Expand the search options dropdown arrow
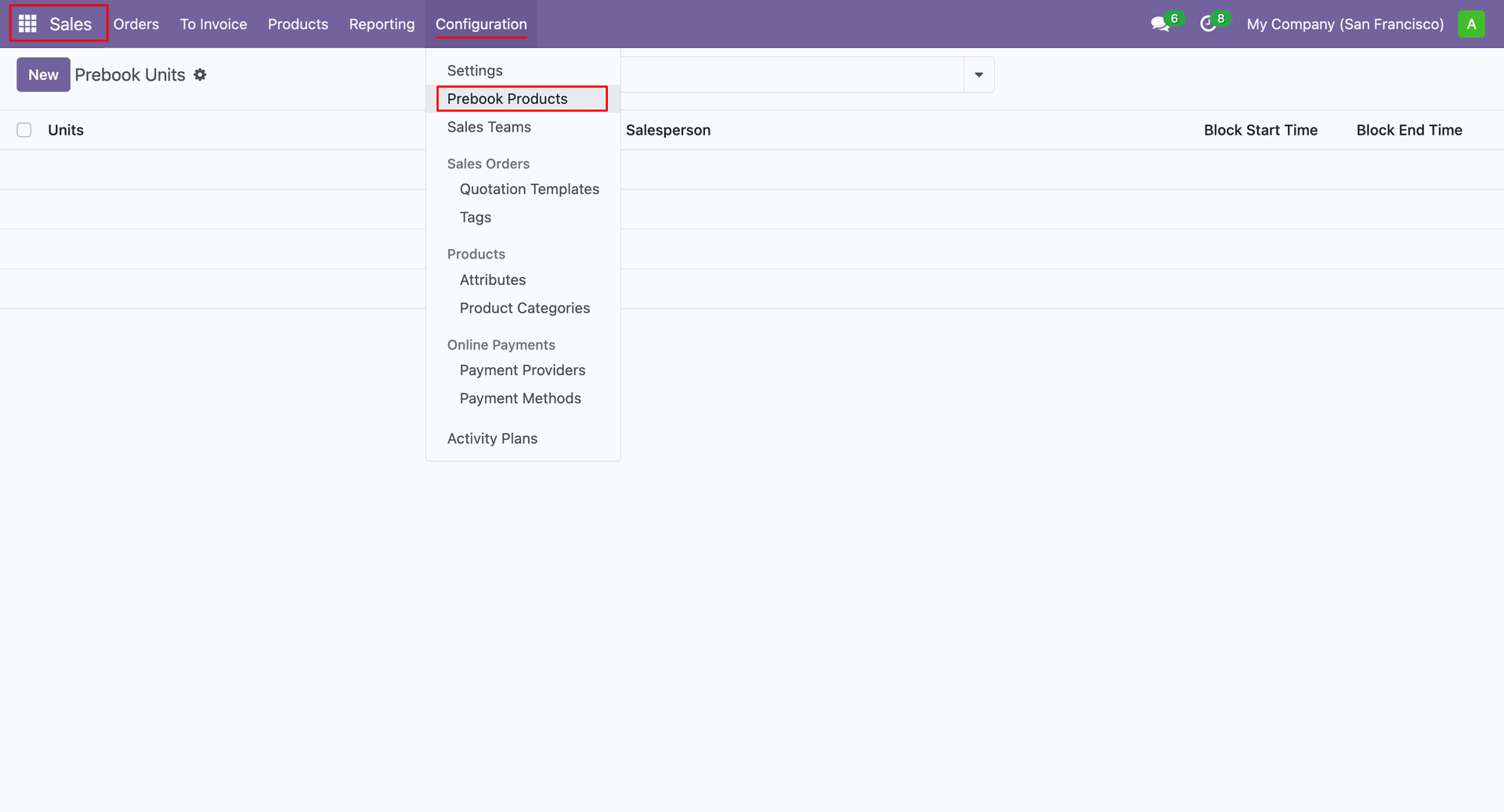1504x812 pixels. point(978,75)
